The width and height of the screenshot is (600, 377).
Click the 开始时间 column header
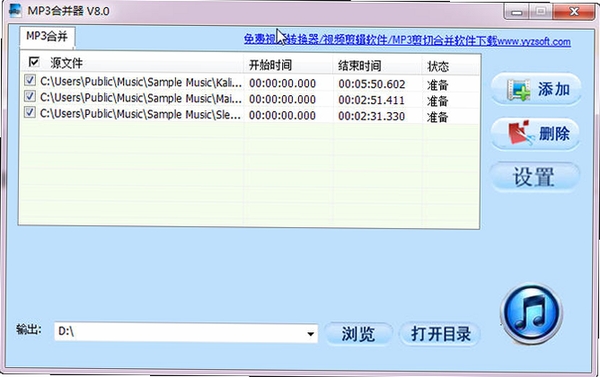tap(270, 65)
